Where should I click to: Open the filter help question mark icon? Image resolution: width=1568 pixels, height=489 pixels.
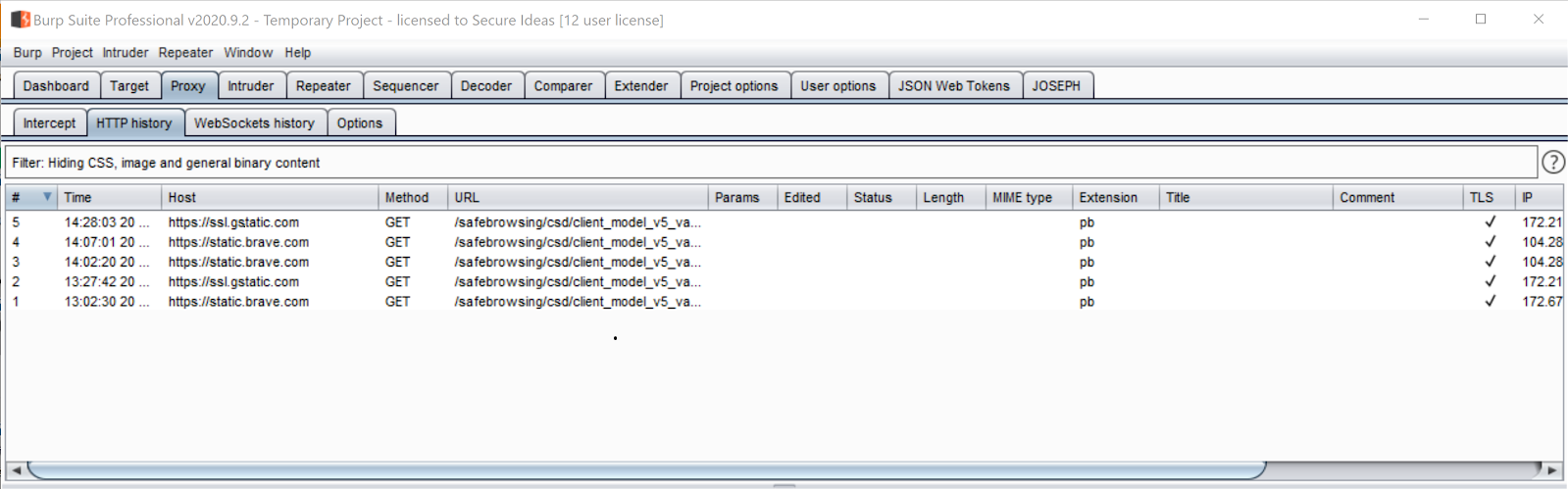tap(1553, 162)
